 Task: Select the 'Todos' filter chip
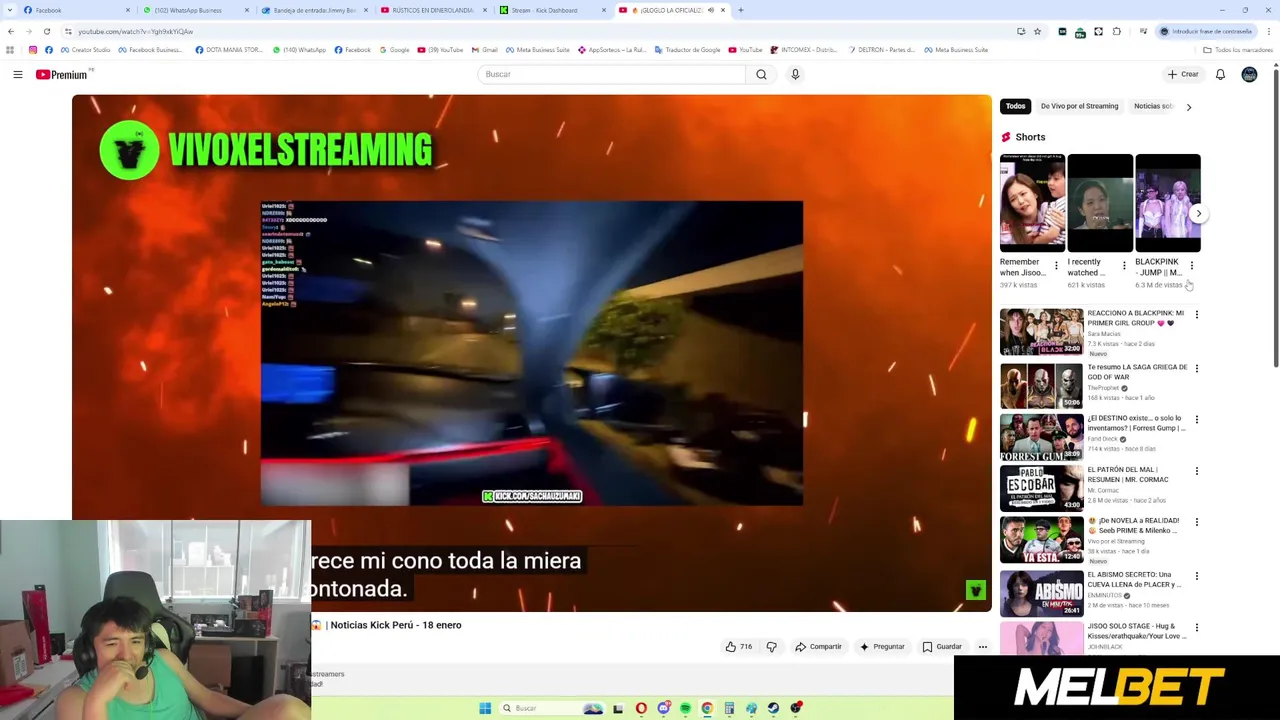click(1015, 106)
